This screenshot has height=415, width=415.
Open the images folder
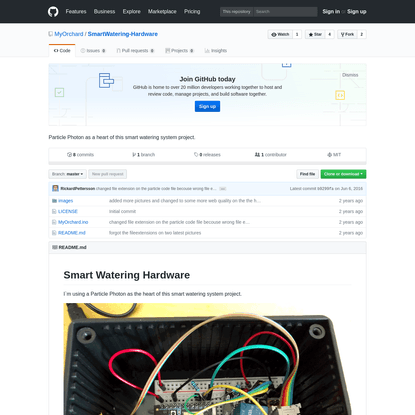pos(65,201)
